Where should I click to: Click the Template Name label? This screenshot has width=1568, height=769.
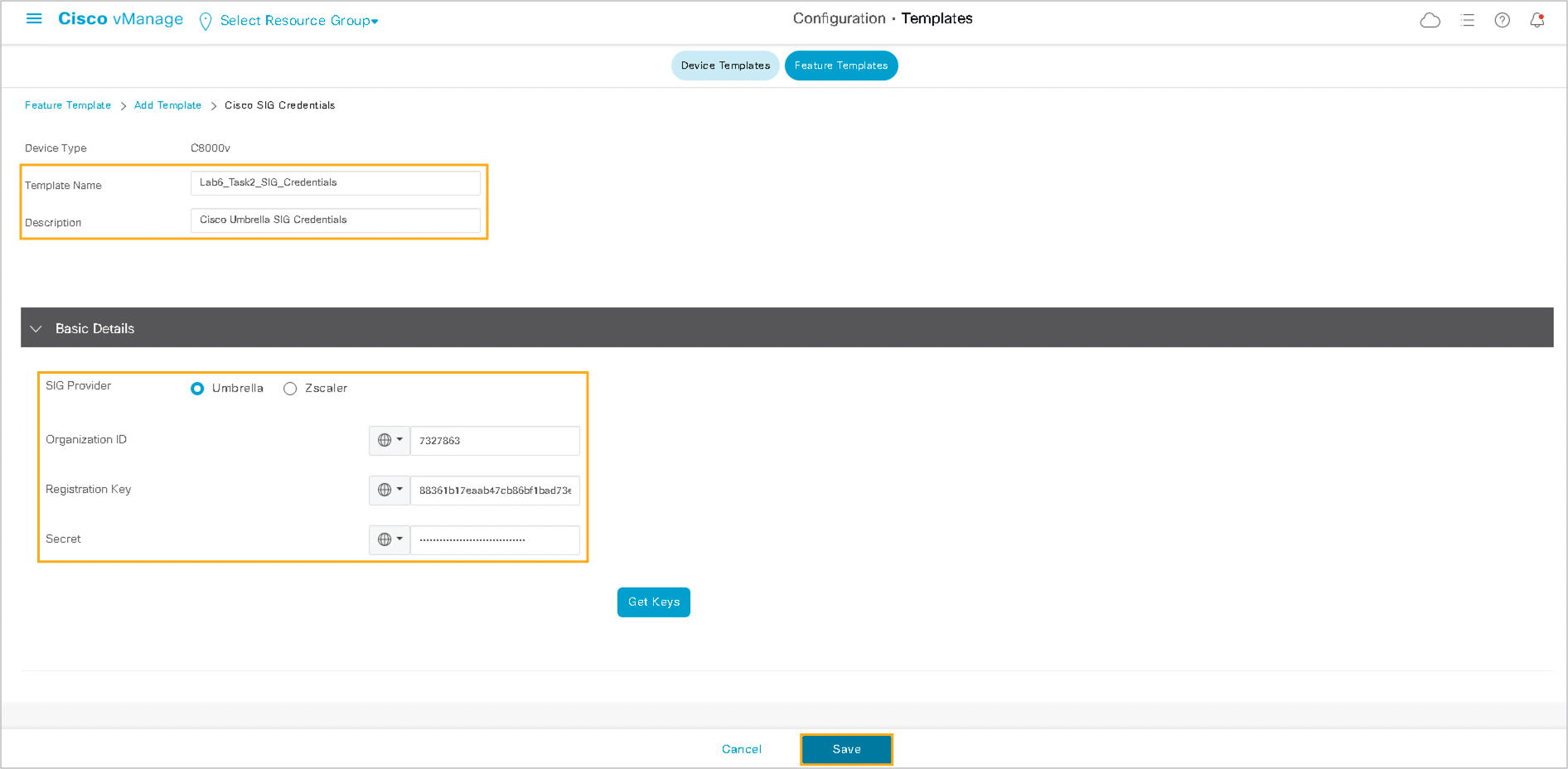point(63,186)
